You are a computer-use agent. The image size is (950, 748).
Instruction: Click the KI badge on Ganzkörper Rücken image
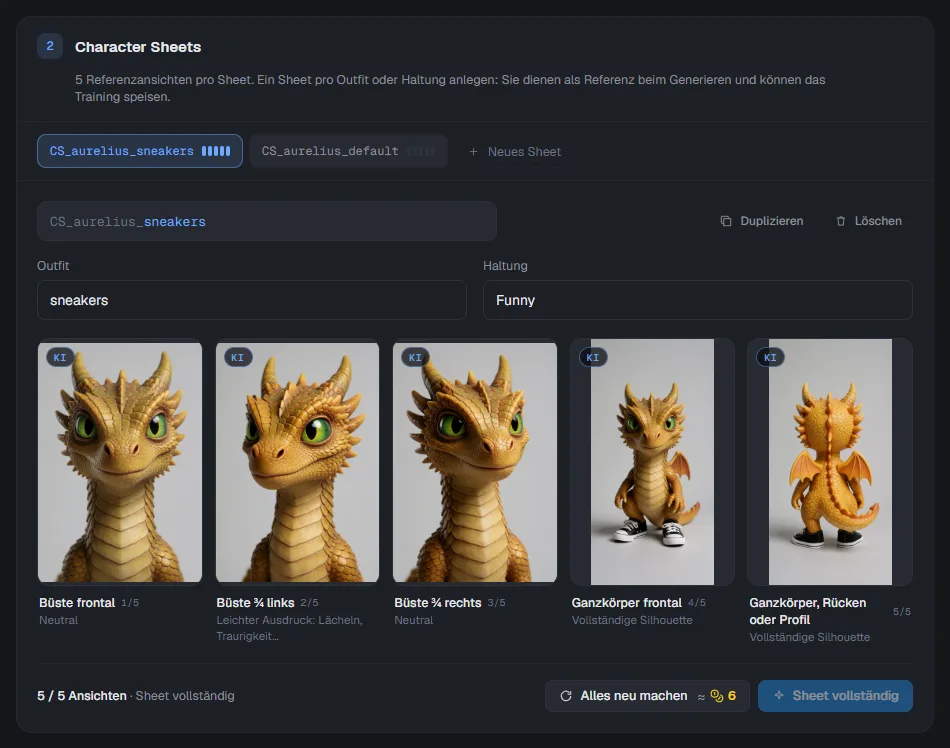click(770, 357)
